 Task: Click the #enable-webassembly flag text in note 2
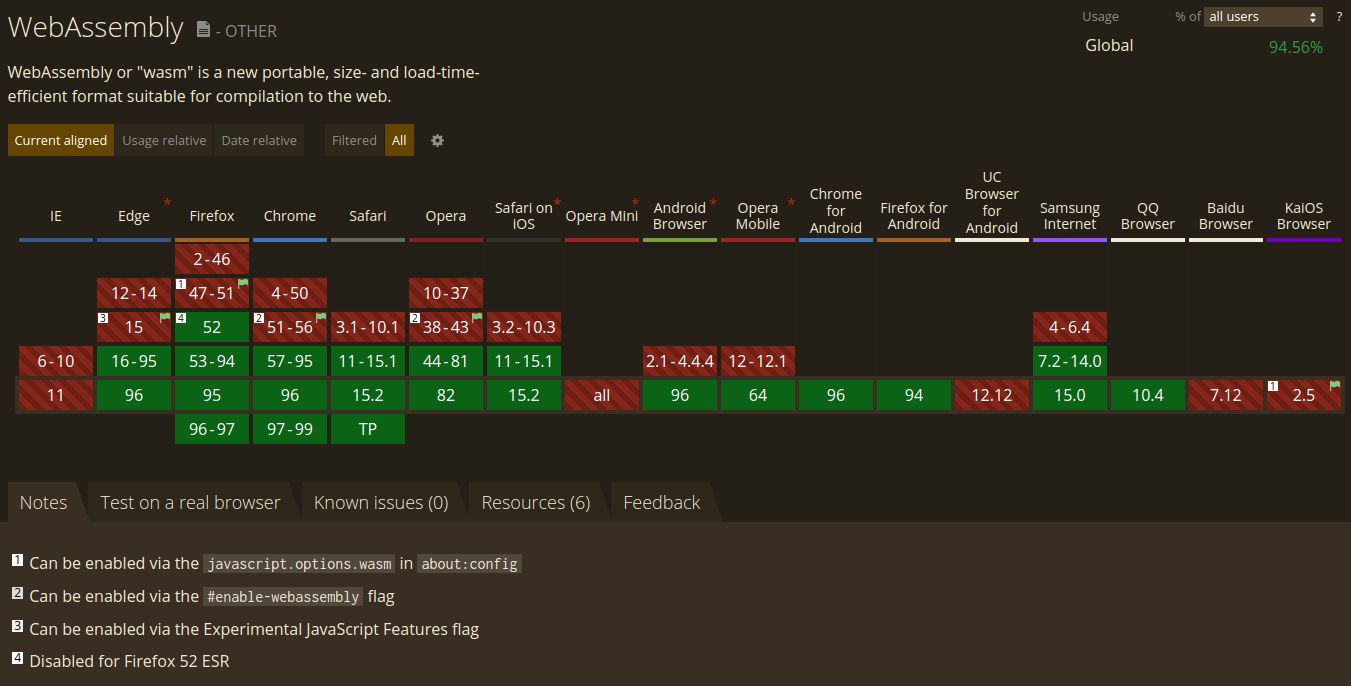(x=283, y=597)
